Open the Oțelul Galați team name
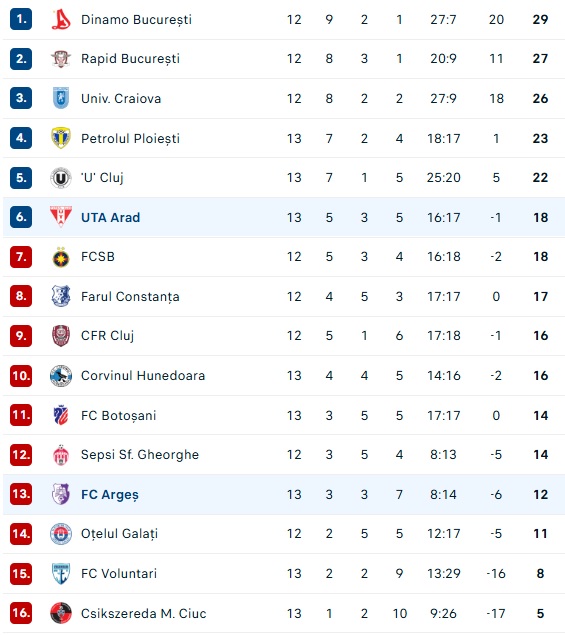565x635 pixels. coord(119,534)
